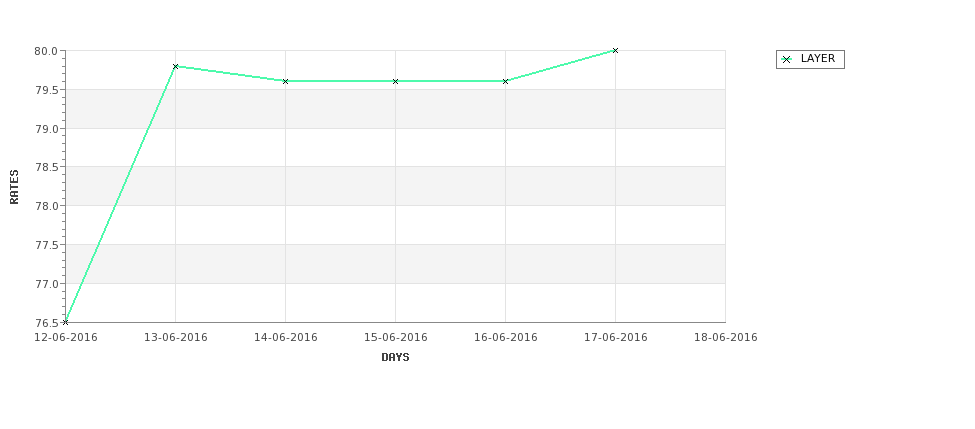Click the 79.5 y-axis label
The height and width of the screenshot is (429, 975).
[47, 90]
